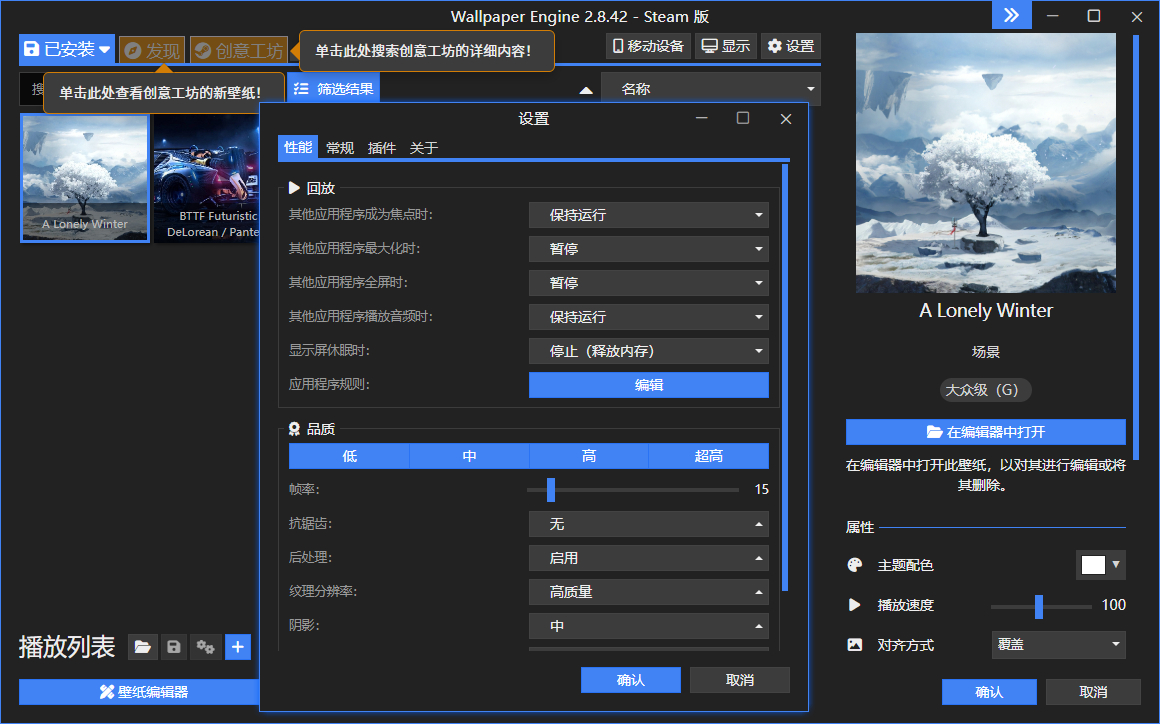Open the Installed tab dropdown
Image resolution: width=1160 pixels, height=724 pixels.
[67, 50]
